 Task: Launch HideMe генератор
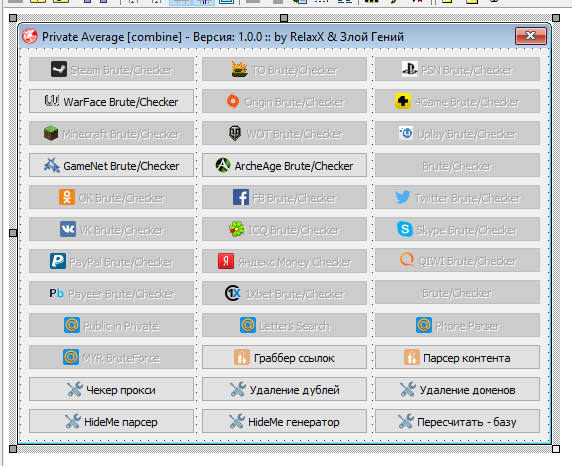pos(284,421)
